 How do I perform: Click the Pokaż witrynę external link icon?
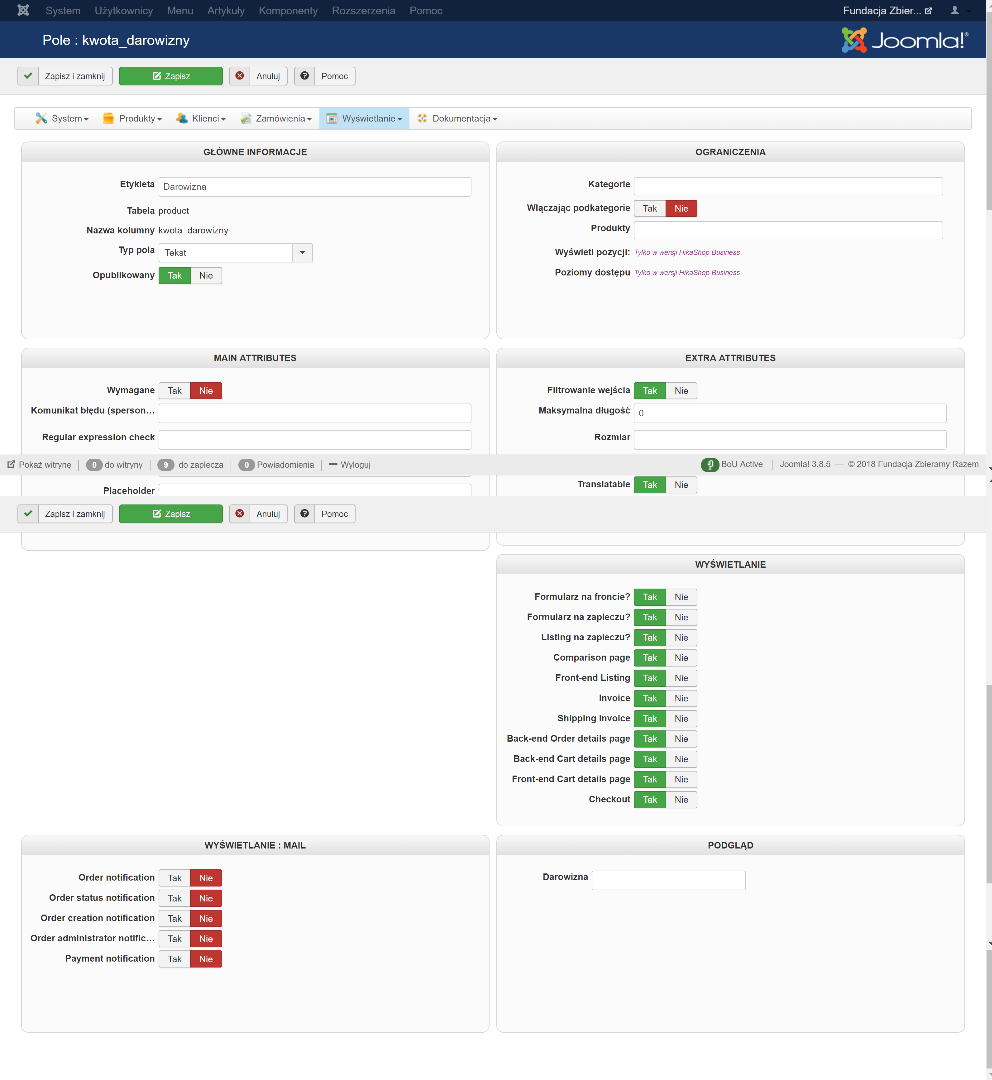11,465
